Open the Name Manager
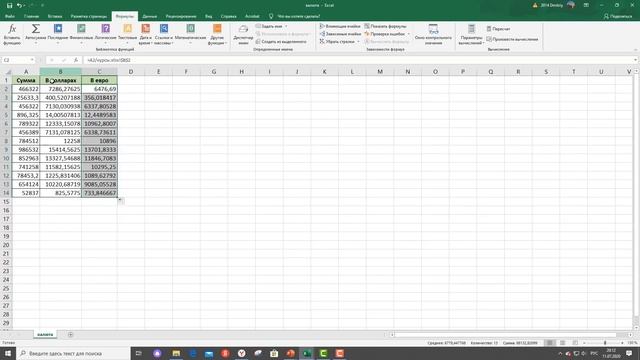 (x=243, y=34)
